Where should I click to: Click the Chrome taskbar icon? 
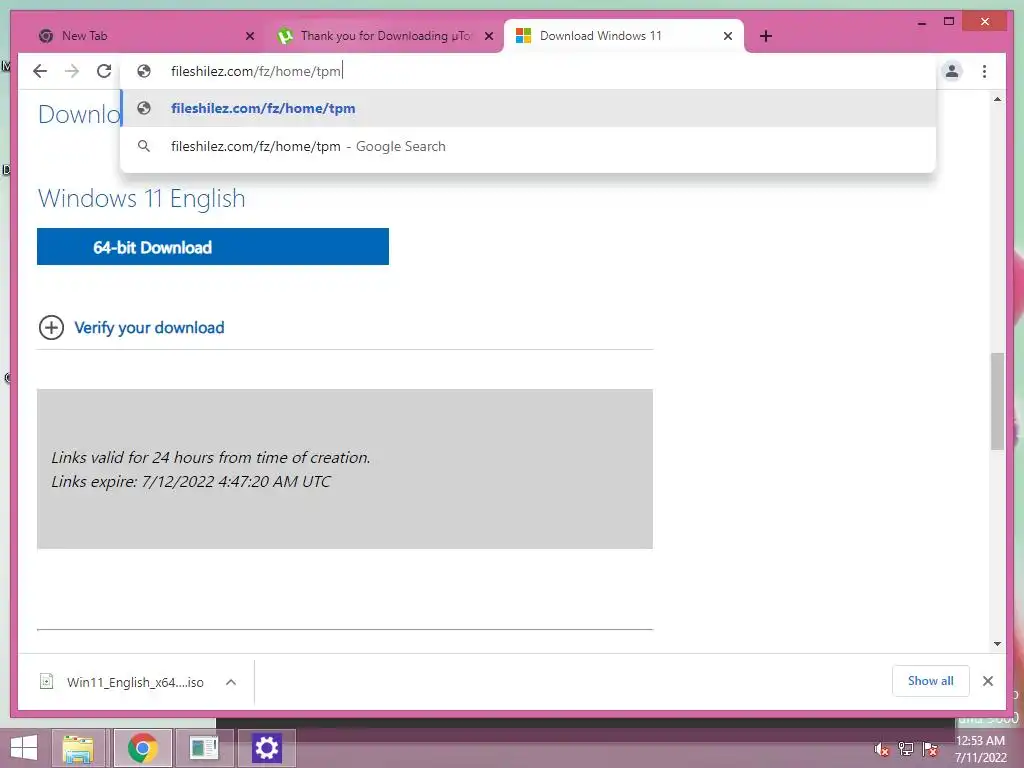pos(142,748)
